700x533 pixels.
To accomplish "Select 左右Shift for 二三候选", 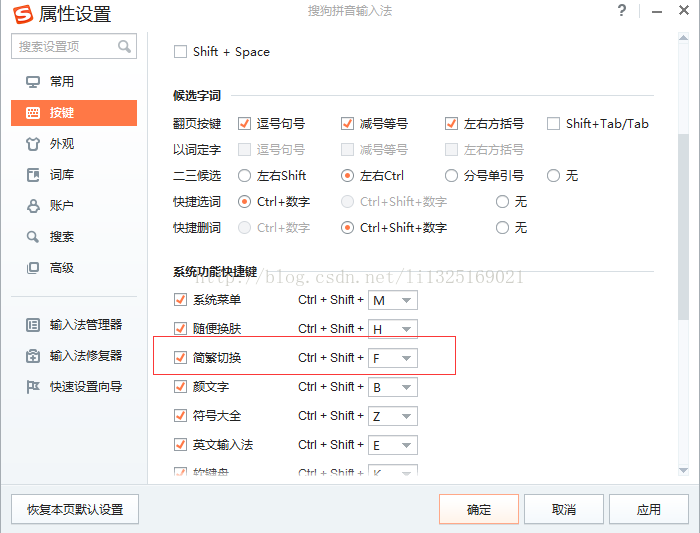I will coord(244,176).
